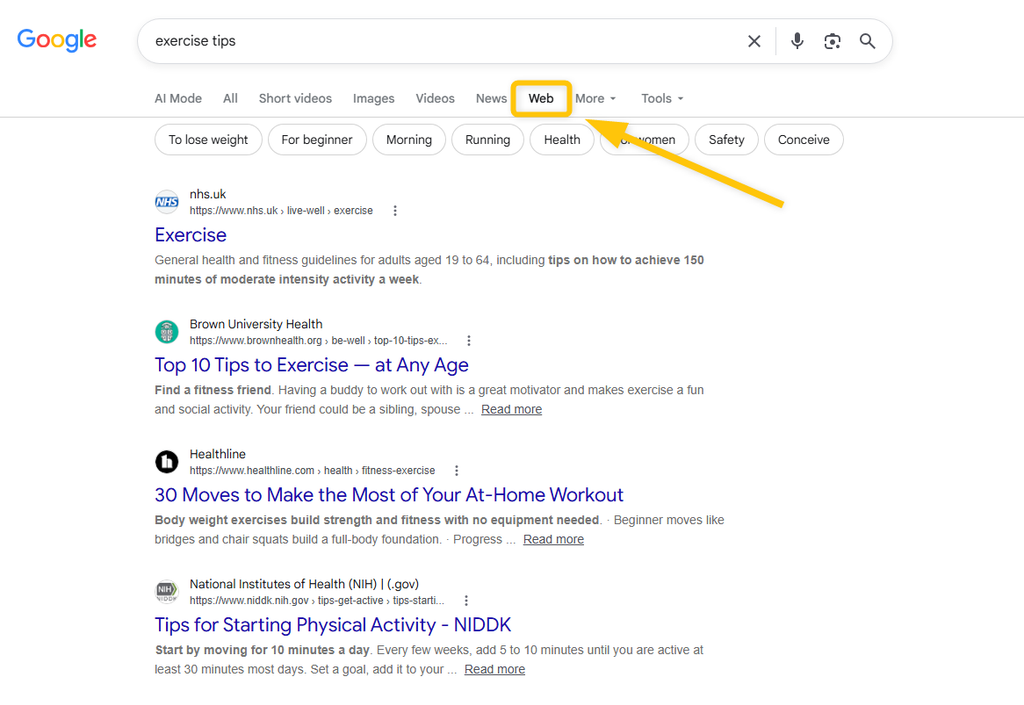Click the healthline.com URL breadcrumb
1024x705 pixels.
(x=312, y=471)
